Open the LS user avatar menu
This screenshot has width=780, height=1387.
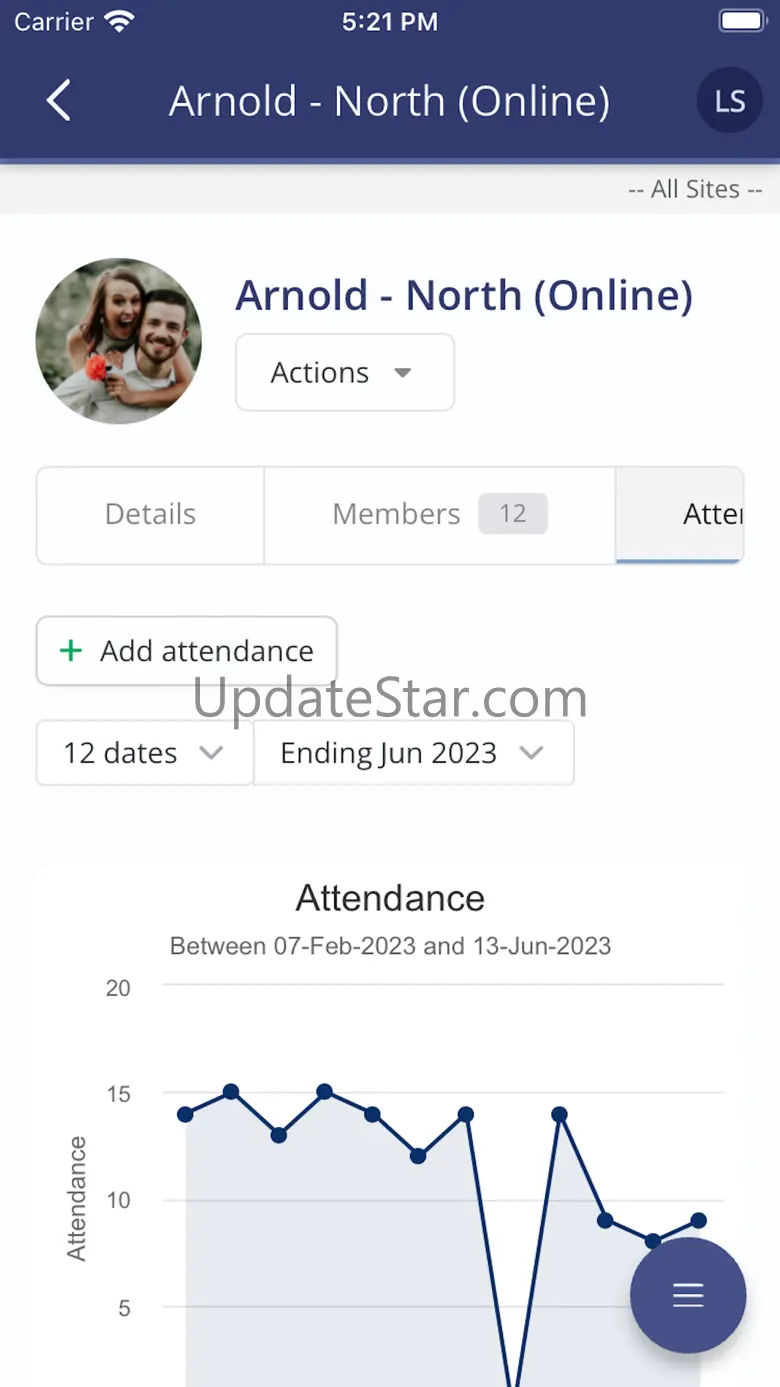[730, 101]
